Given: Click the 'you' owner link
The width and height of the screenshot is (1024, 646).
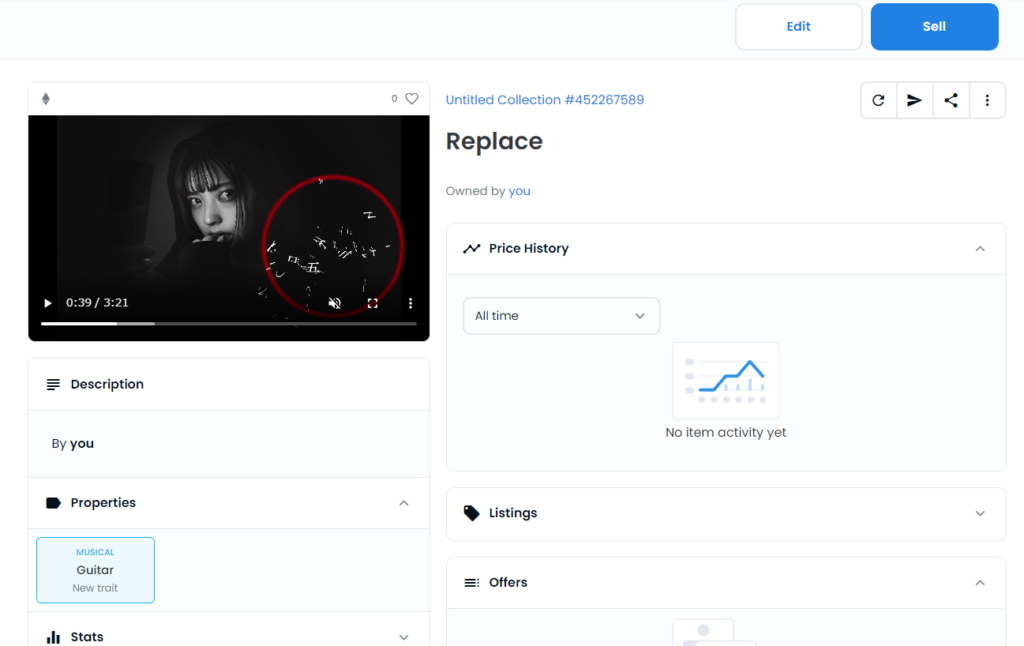Looking at the screenshot, I should click(519, 191).
